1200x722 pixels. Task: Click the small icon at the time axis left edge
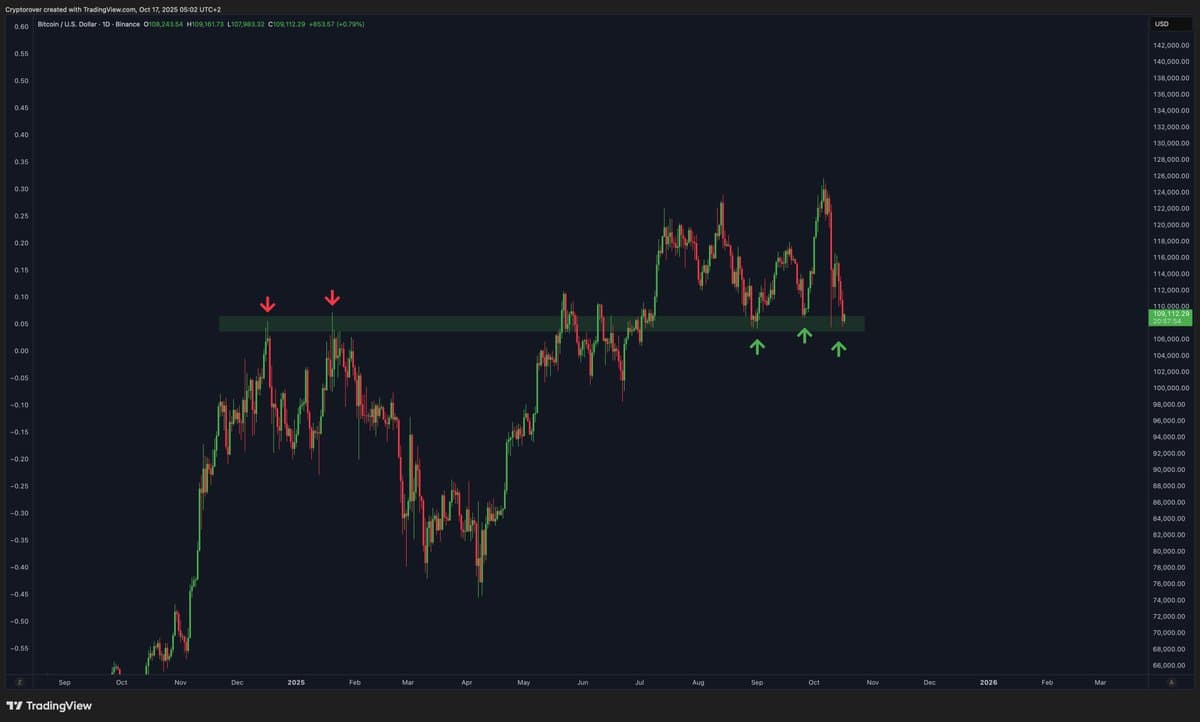click(22, 681)
